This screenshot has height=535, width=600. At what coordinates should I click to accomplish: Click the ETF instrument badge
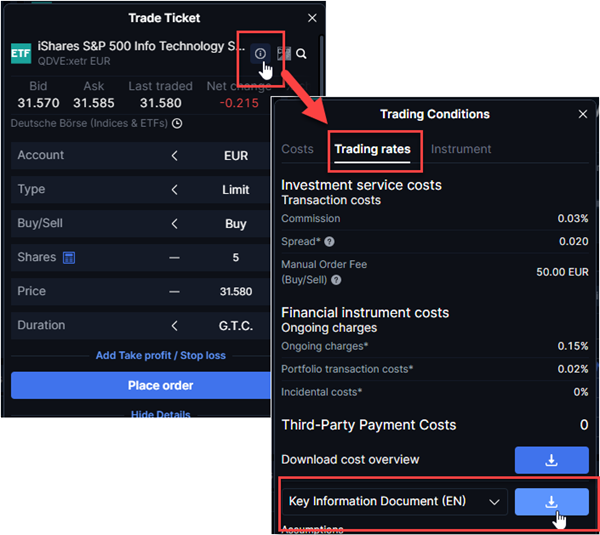coord(21,54)
